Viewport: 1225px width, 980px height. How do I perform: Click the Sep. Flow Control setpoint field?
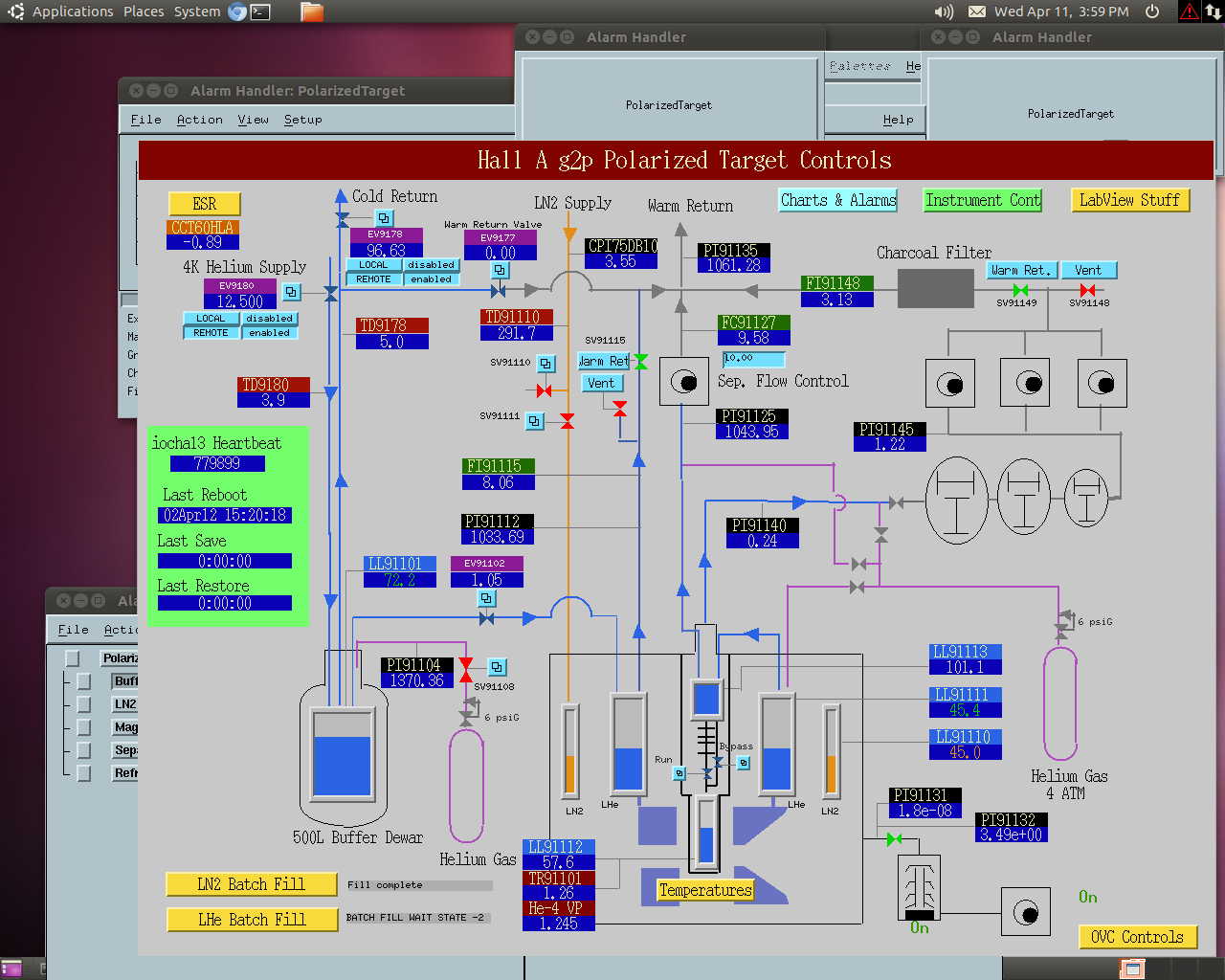point(754,359)
